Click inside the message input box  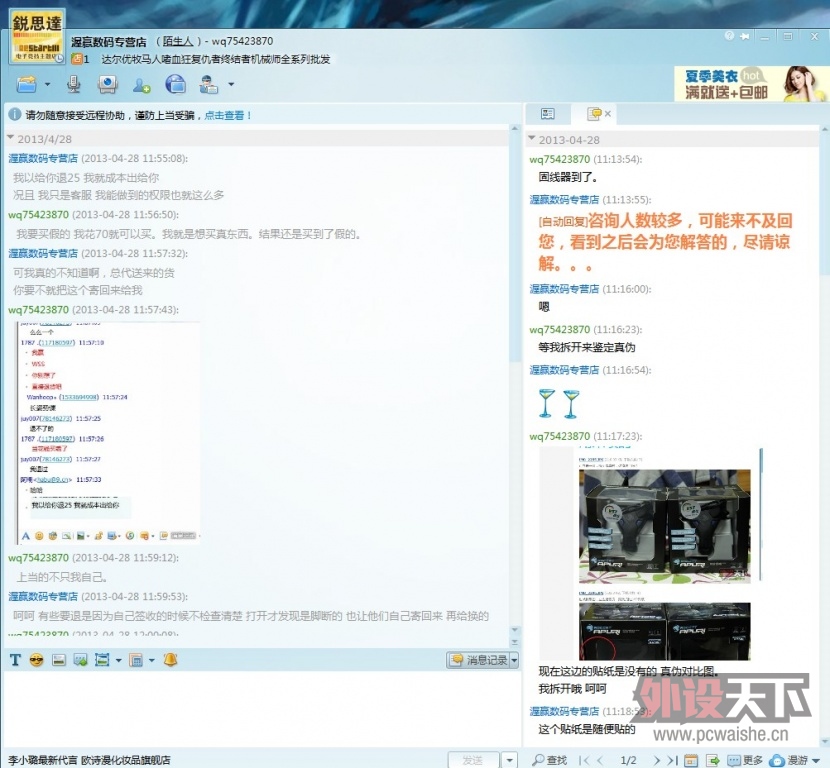pyautogui.click(x=260, y=708)
